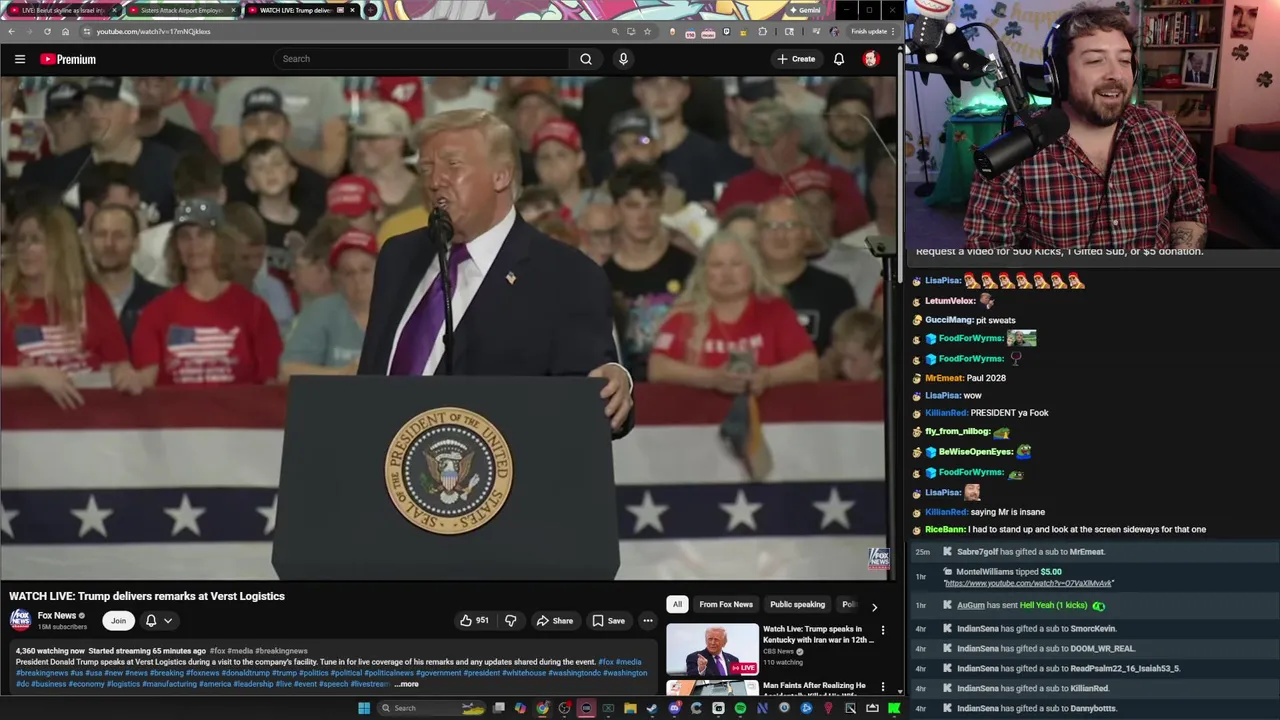
Task: Close the Beirut skyline tab
Action: point(115,10)
